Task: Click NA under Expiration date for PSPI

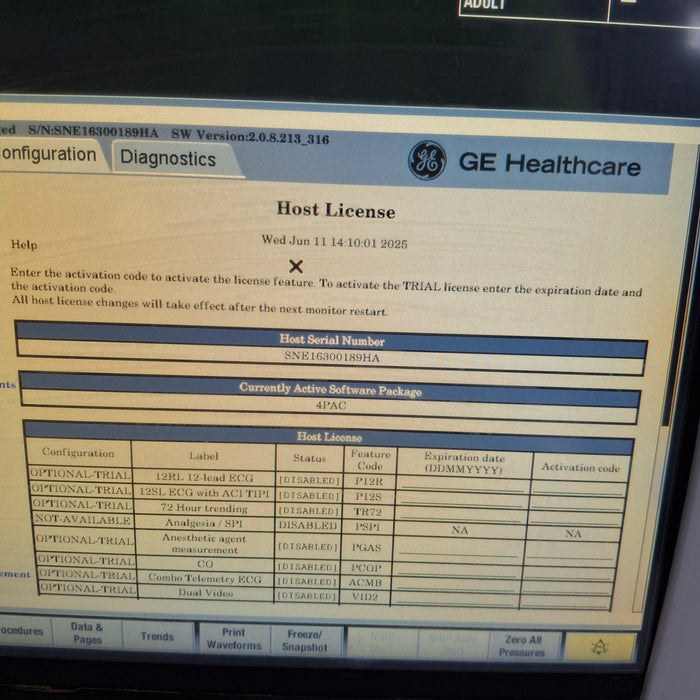Action: coord(459,530)
